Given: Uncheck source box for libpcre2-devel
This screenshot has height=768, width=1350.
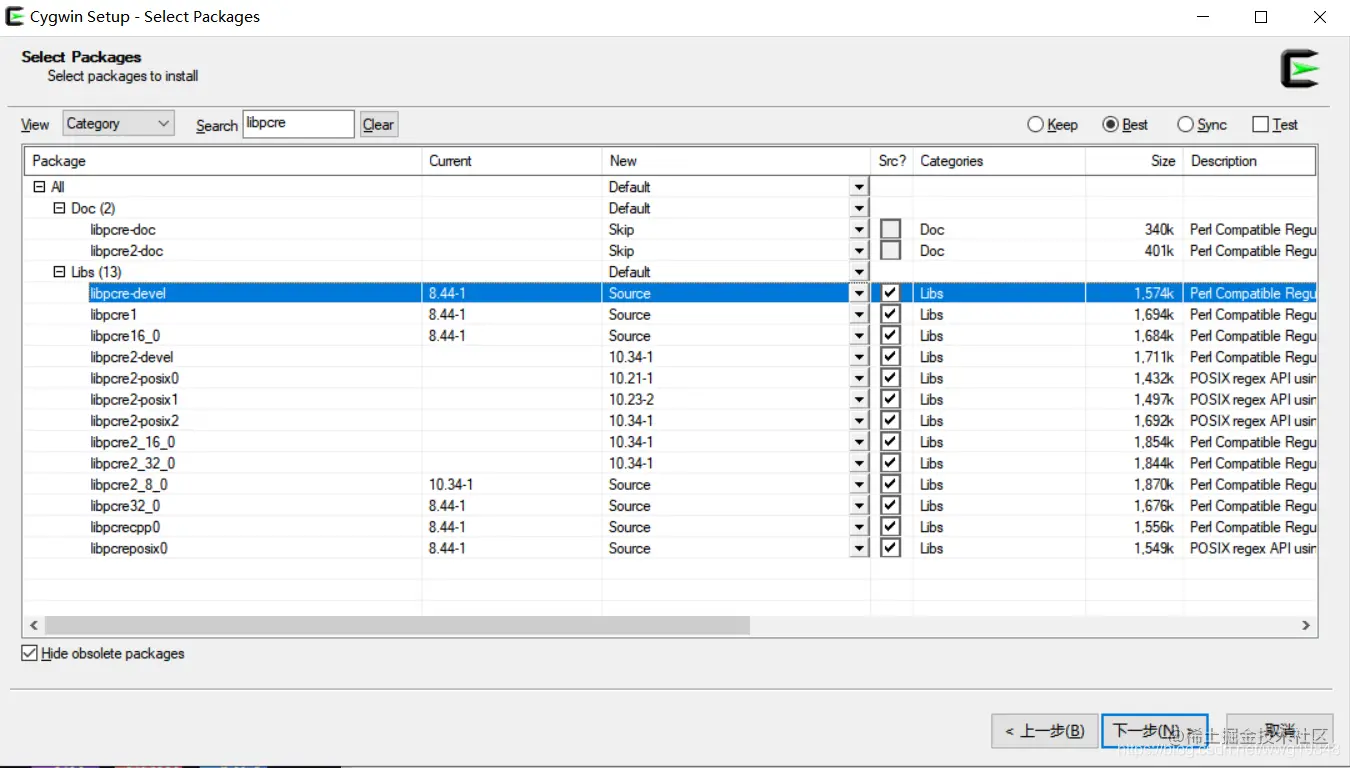Looking at the screenshot, I should [x=891, y=357].
